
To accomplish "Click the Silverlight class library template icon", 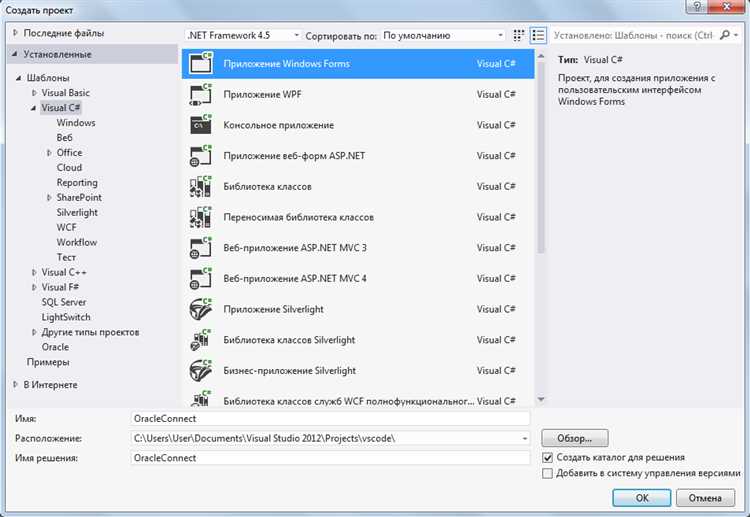I will click(x=201, y=340).
